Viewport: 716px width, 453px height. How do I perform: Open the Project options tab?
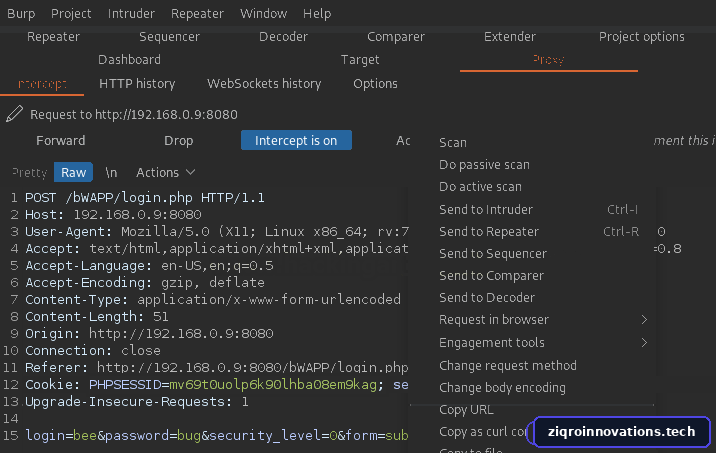coord(642,37)
